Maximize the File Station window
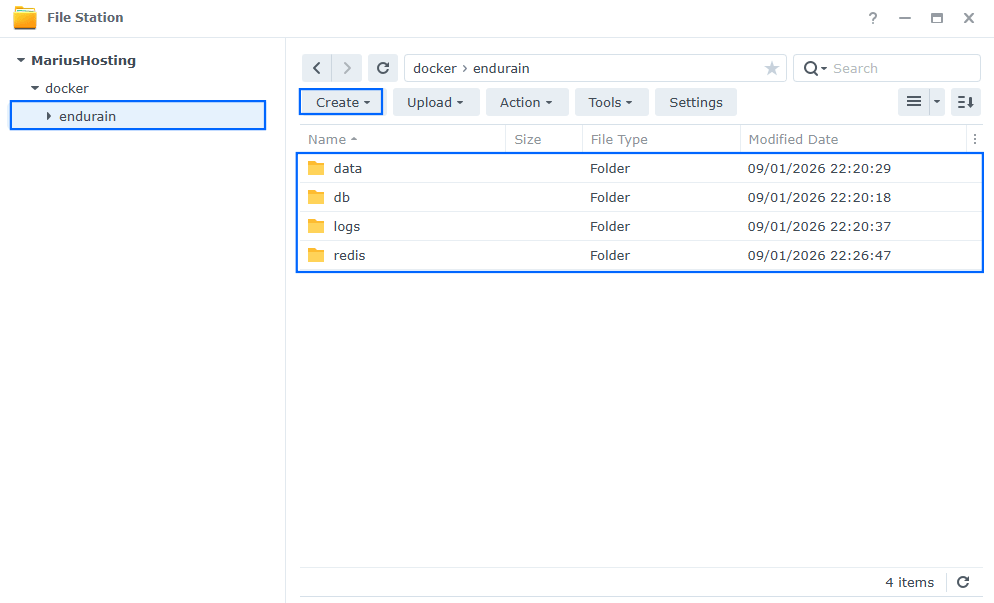994x603 pixels. pos(937,18)
